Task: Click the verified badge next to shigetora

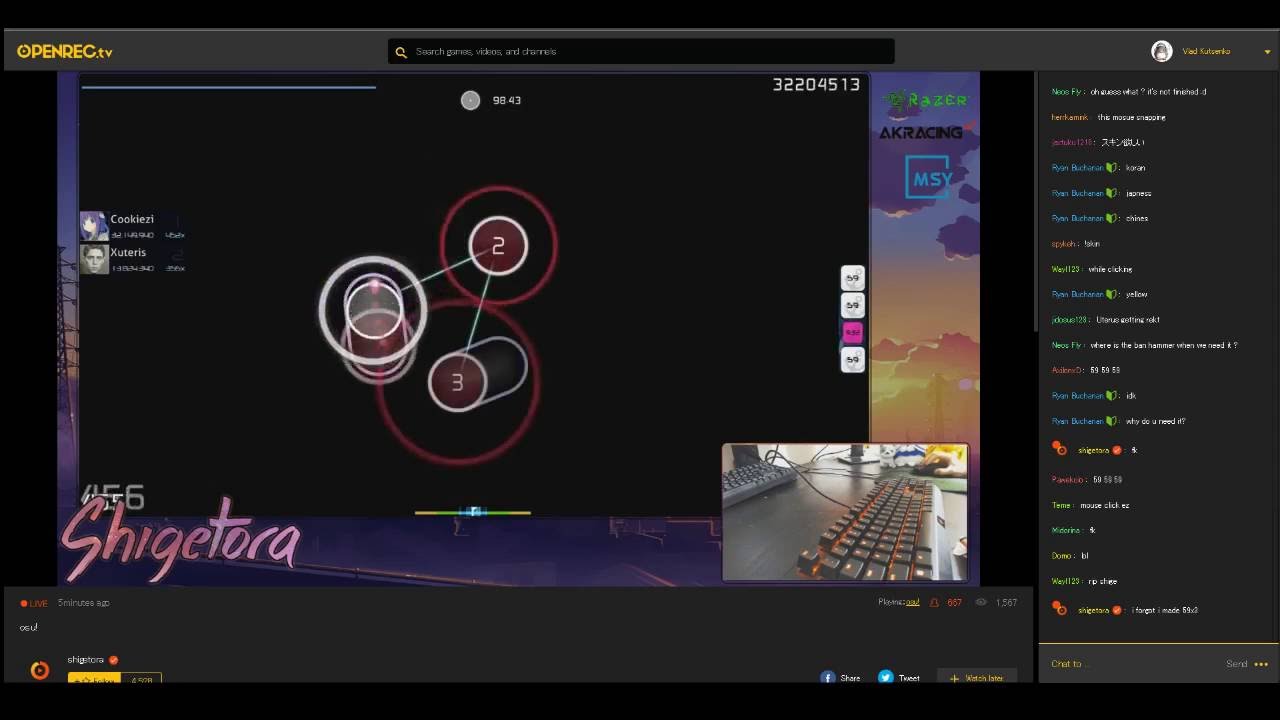Action: (x=113, y=660)
